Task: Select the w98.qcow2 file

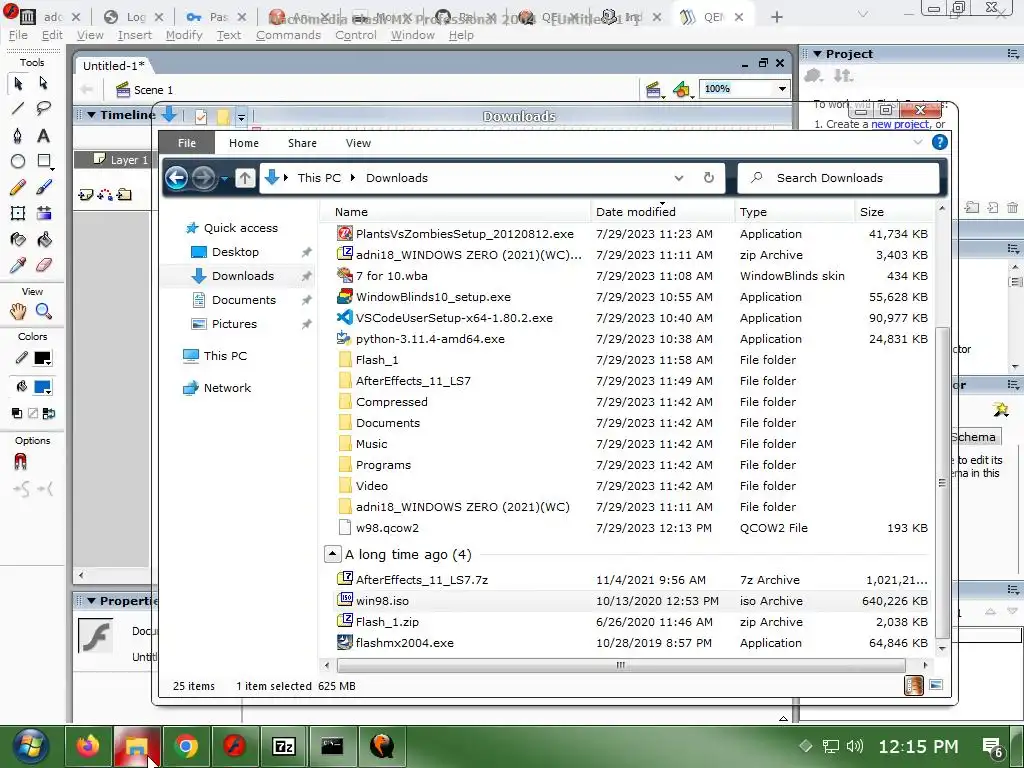Action: pos(387,528)
